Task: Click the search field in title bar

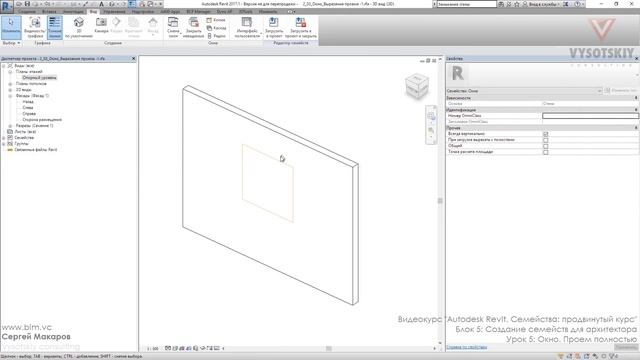Action: [467, 4]
